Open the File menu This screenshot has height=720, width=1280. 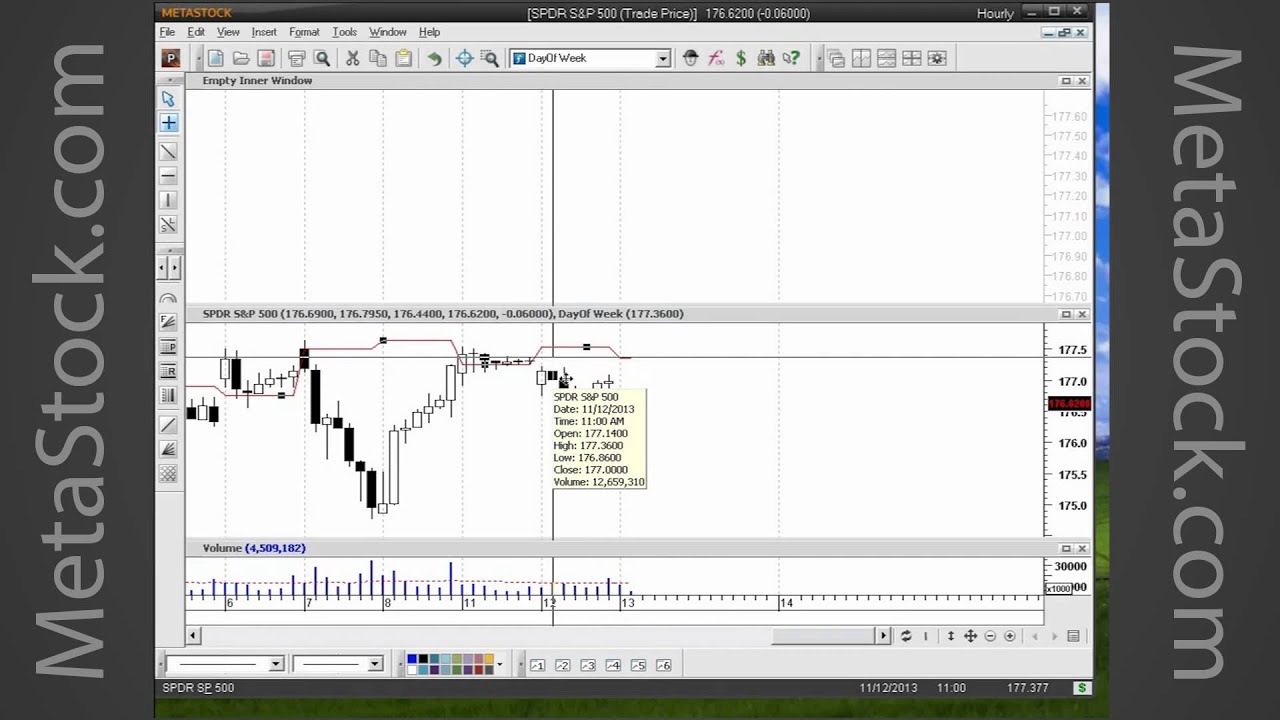168,32
